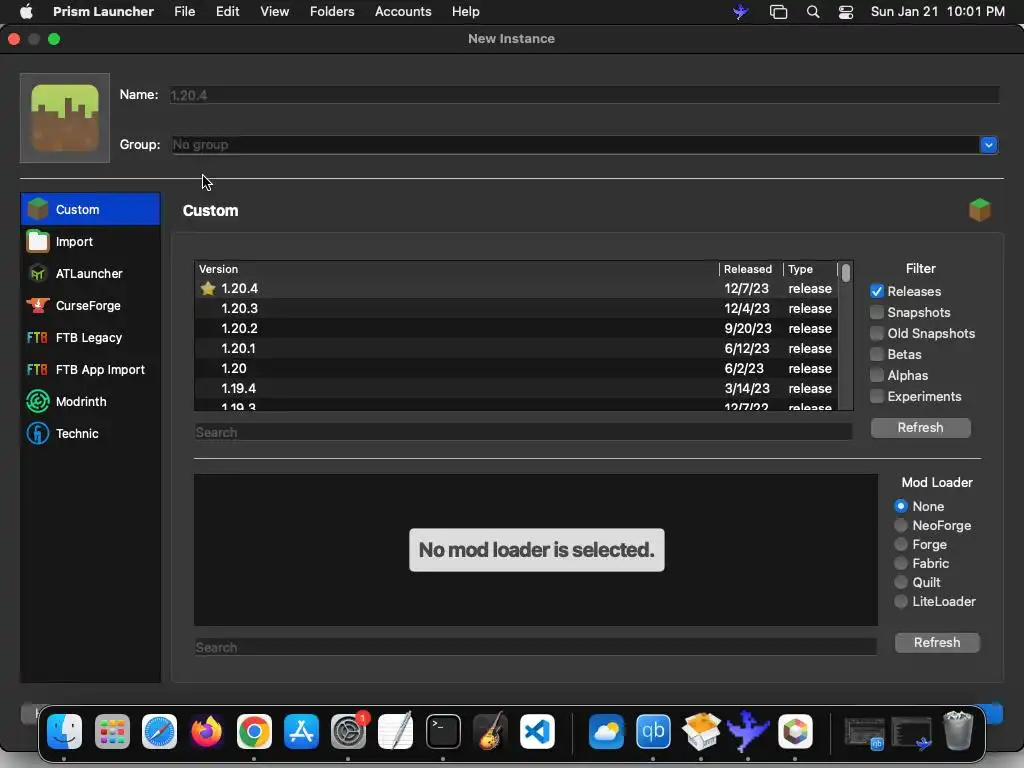Image resolution: width=1024 pixels, height=768 pixels.
Task: Sort versions by the Type column header
Action: tap(810, 269)
